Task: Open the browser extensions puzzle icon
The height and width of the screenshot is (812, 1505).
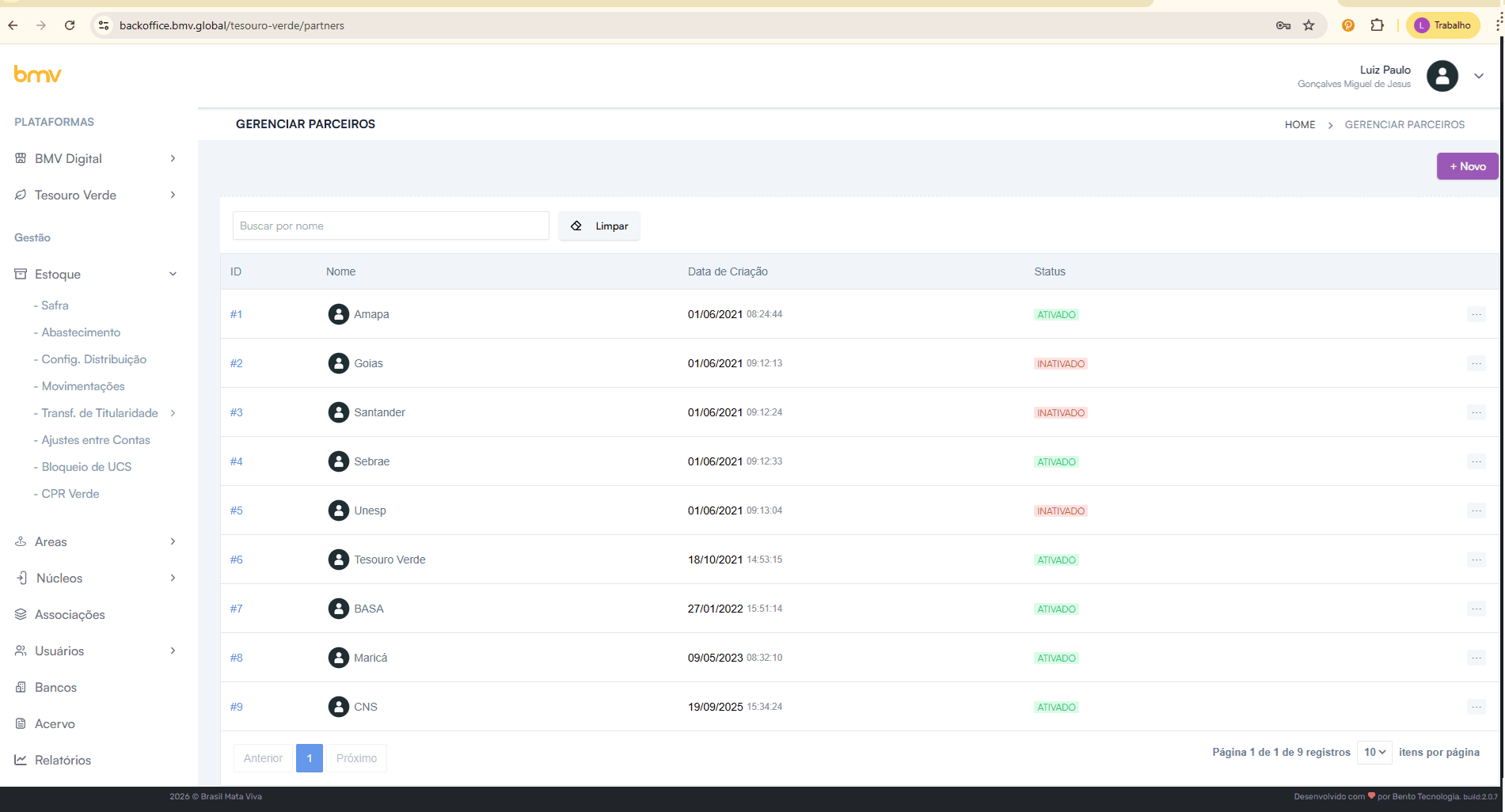Action: coord(1378,25)
